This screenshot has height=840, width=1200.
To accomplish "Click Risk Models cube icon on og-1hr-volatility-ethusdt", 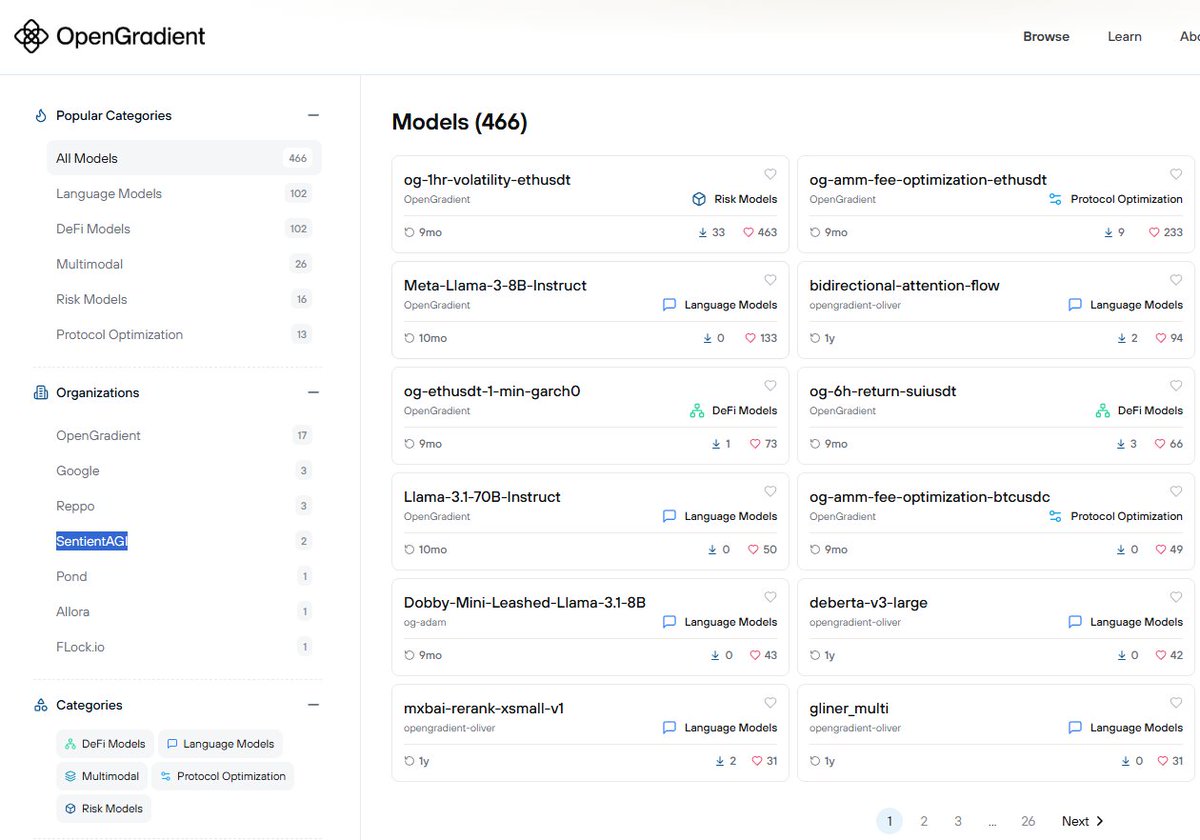I will click(699, 199).
